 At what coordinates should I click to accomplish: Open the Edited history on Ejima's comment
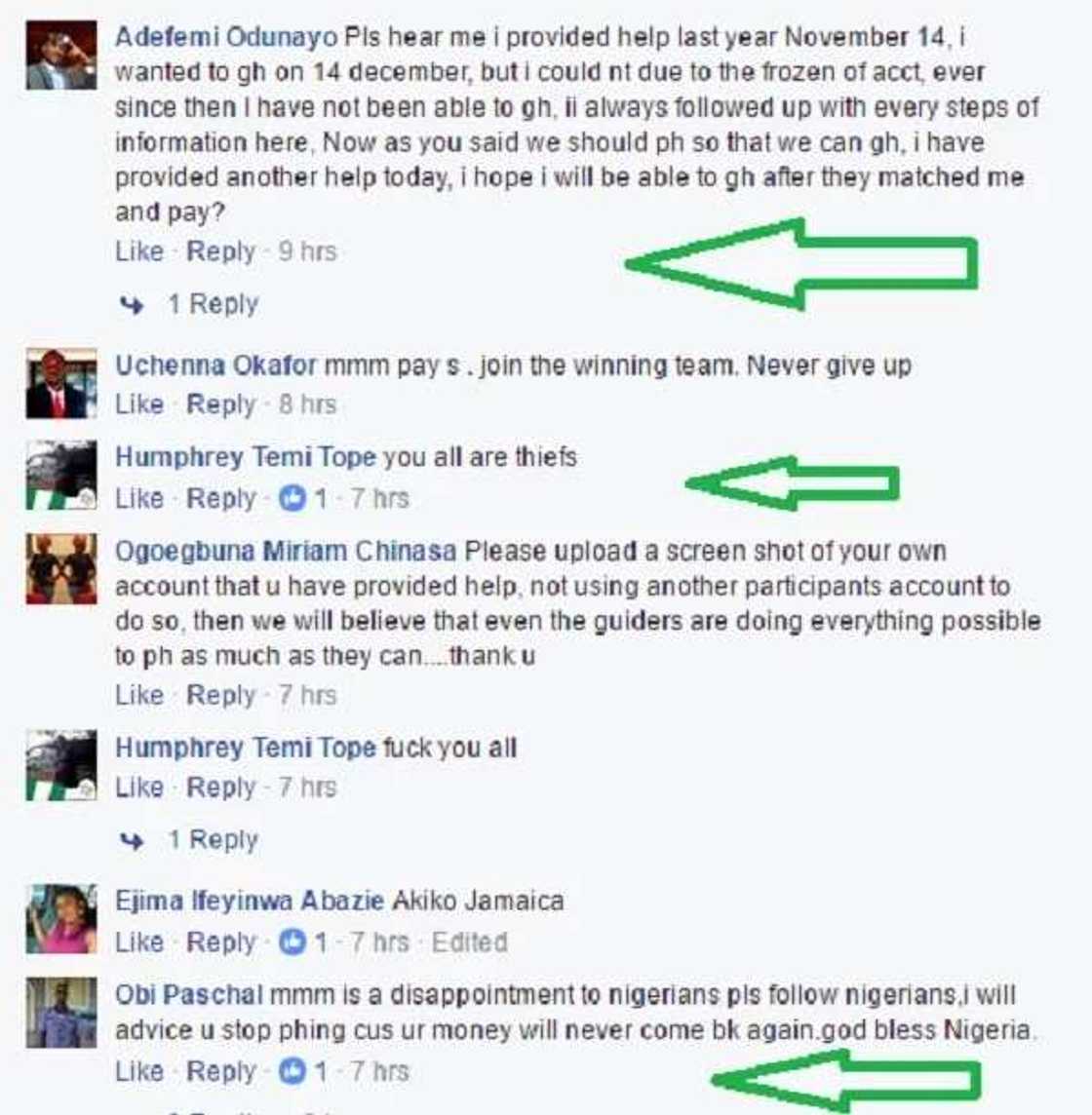tap(470, 942)
